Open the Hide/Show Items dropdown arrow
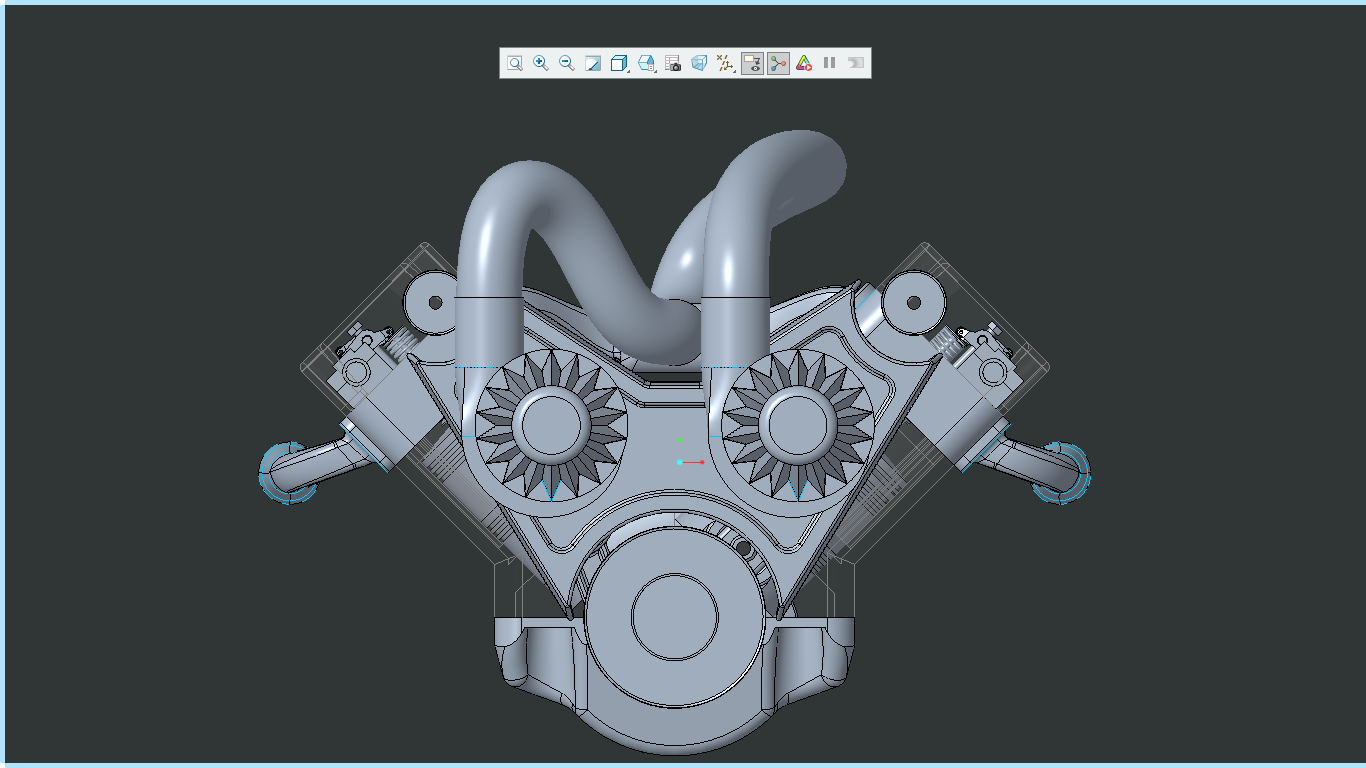Image resolution: width=1366 pixels, height=768 pixels. 733,70
